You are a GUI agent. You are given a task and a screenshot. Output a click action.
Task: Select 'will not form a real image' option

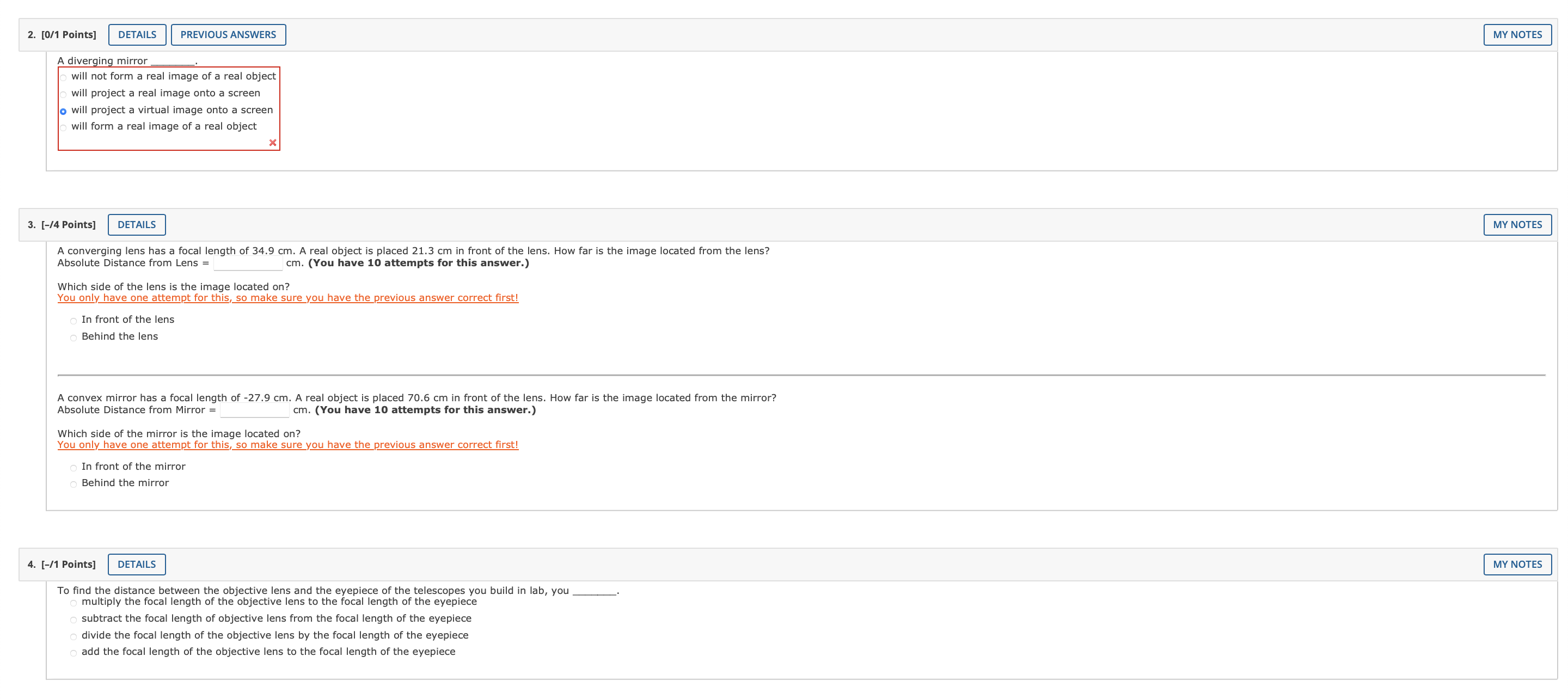63,77
